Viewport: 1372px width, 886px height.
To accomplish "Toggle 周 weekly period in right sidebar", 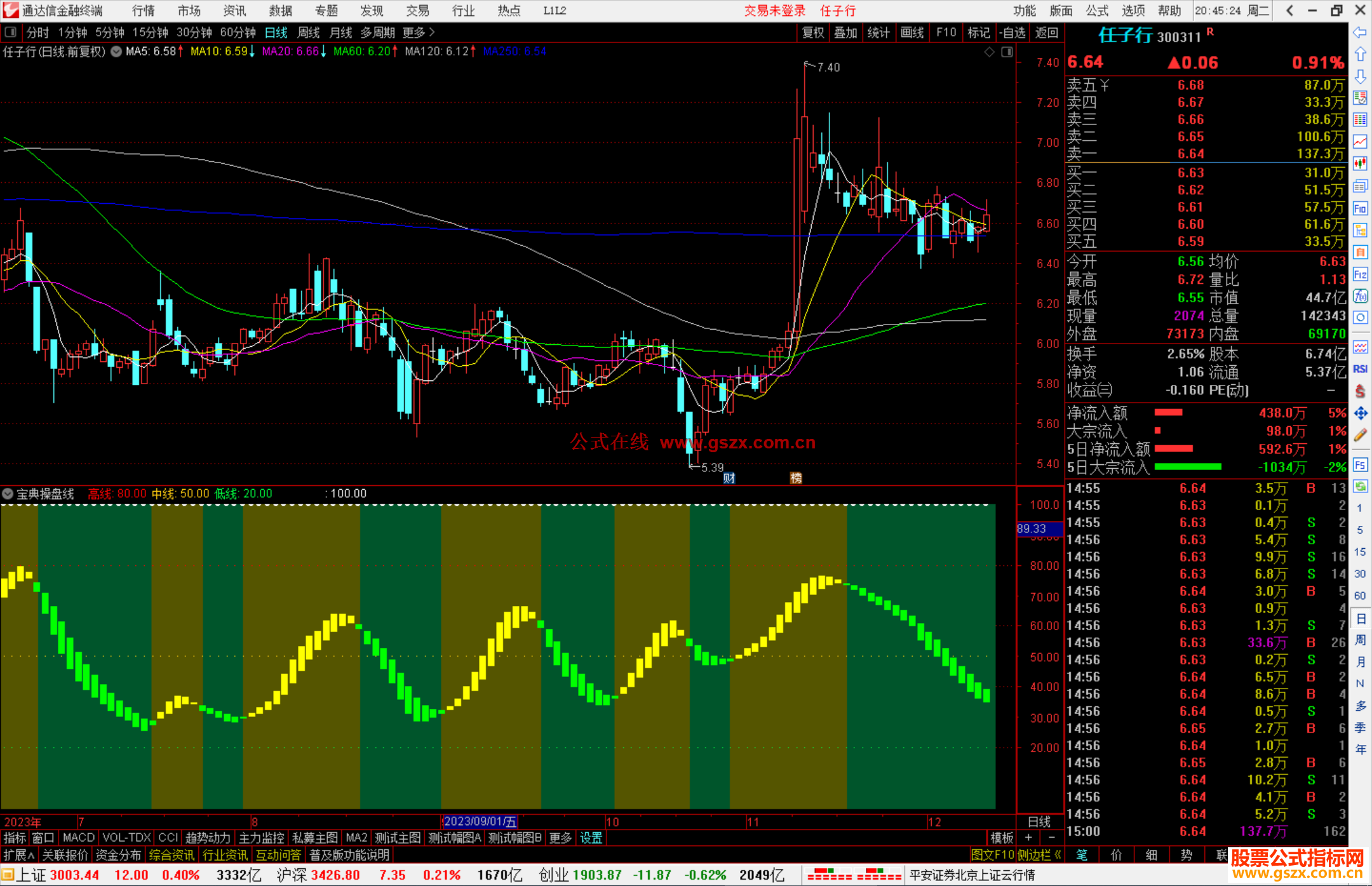I will [x=1360, y=640].
